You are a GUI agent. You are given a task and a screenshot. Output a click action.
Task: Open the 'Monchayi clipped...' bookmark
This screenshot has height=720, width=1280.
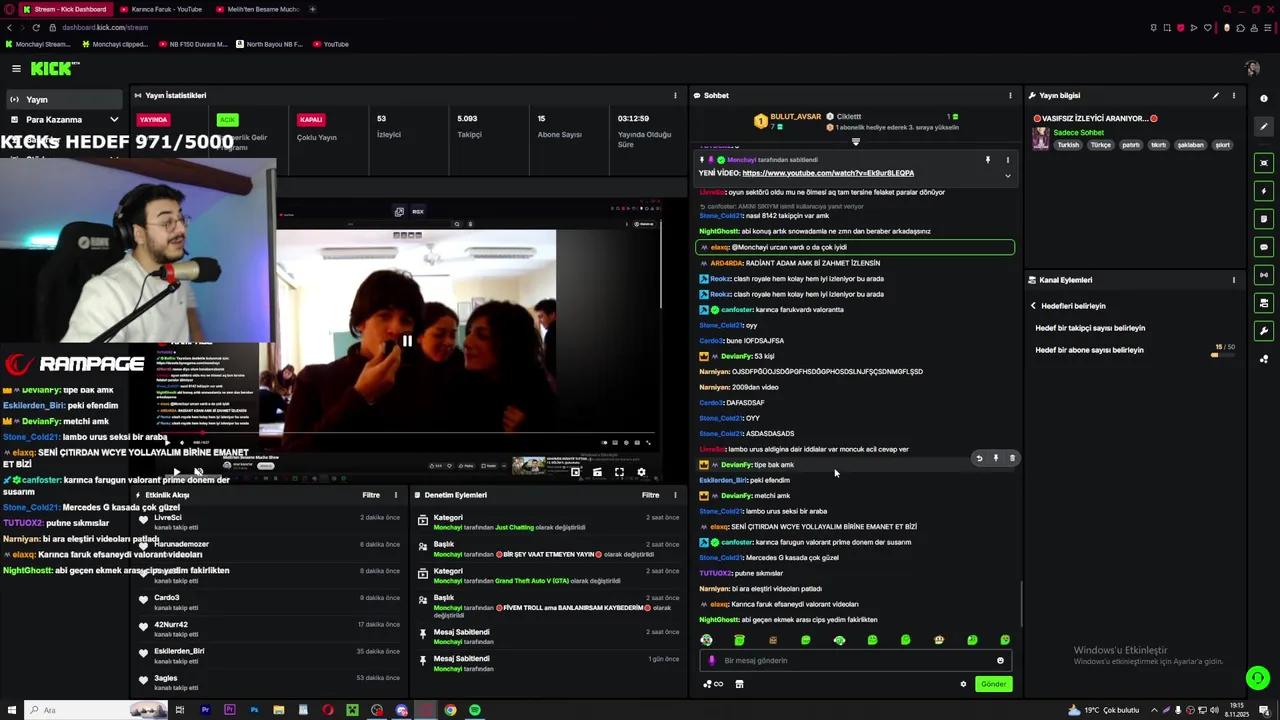pyautogui.click(x=115, y=44)
